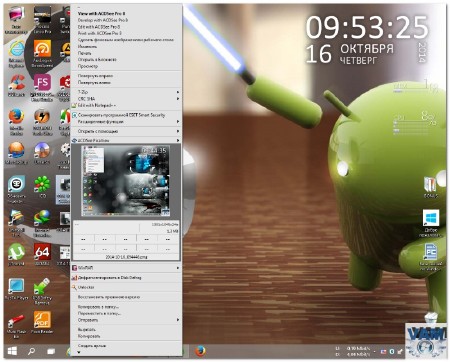Expand the CRC SHA submenu
This screenshot has width=450, height=362.
126,99
